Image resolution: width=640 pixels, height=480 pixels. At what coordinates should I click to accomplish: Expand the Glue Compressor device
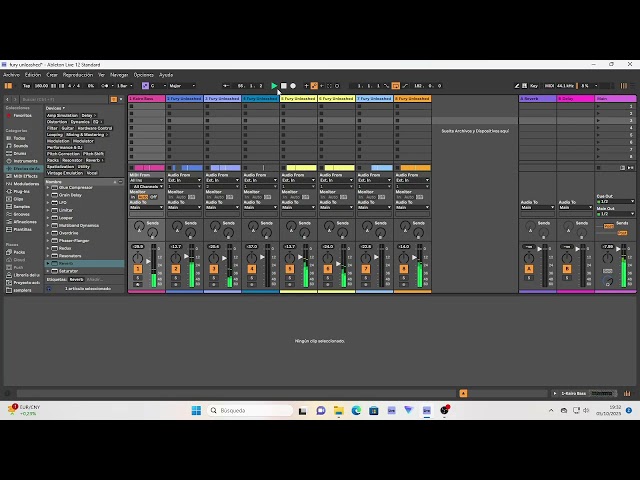pos(48,188)
